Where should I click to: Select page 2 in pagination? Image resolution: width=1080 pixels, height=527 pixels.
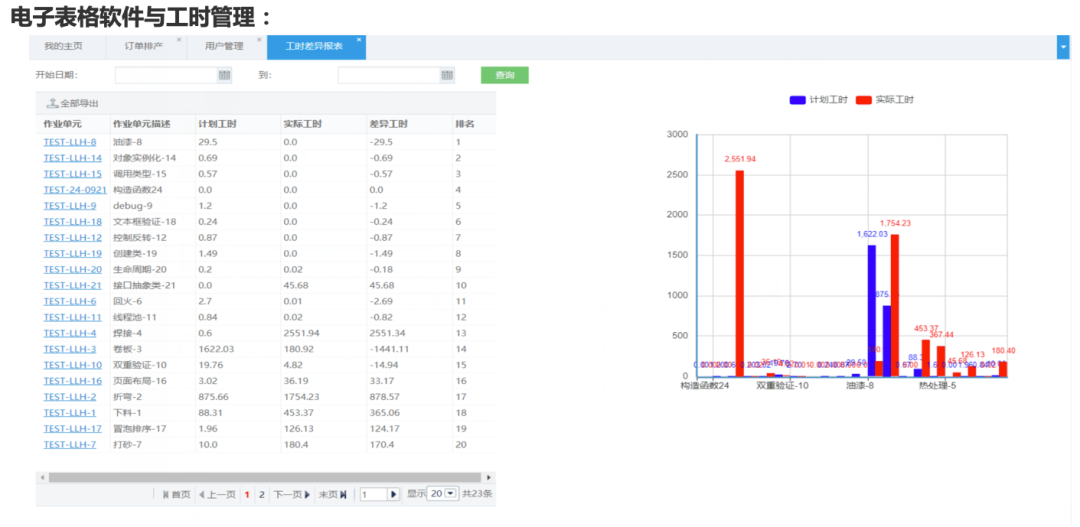coord(262,495)
